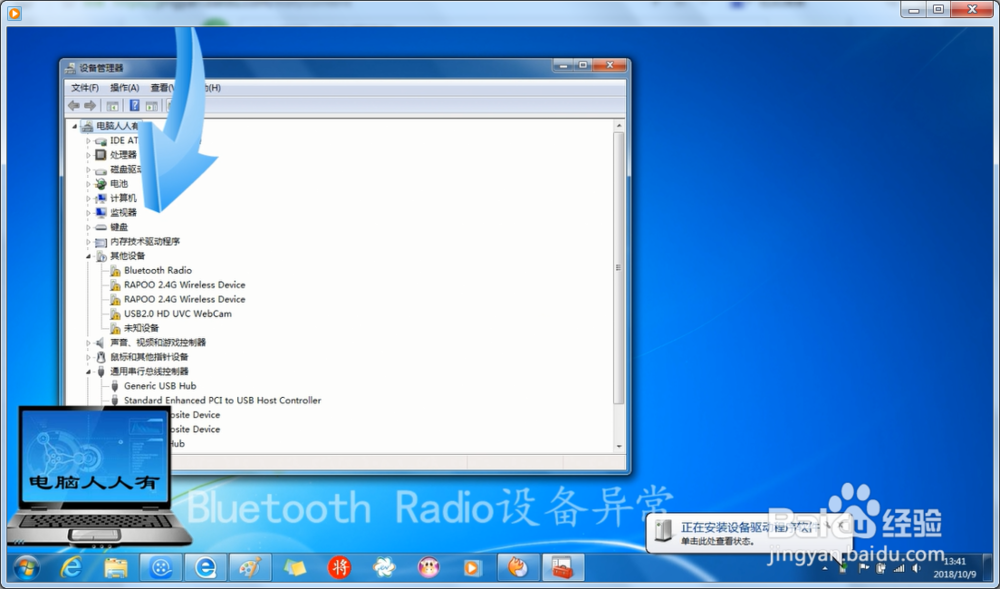Switch to the red toolbox taskbar item
This screenshot has width=1000, height=589.
tap(562, 567)
